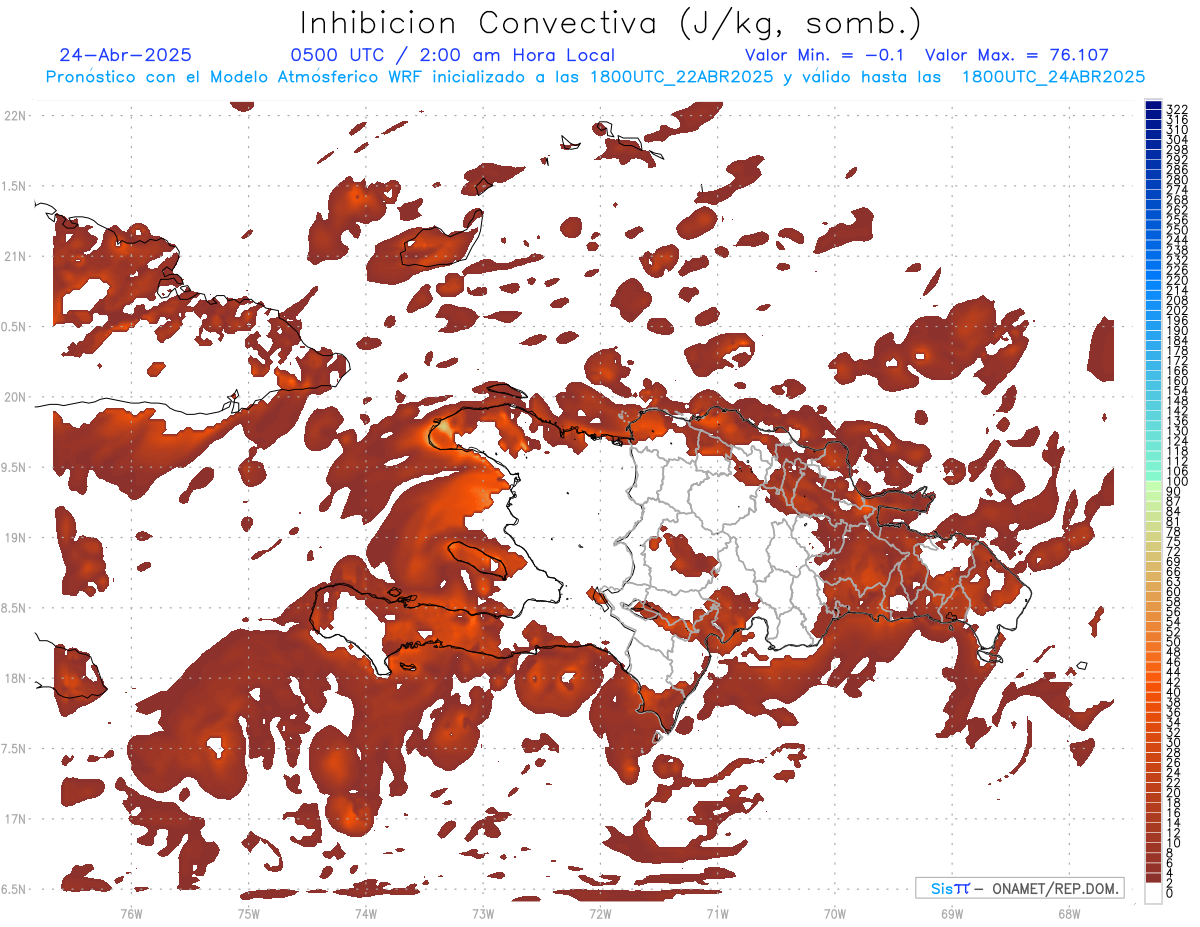The image size is (1200, 927).
Task: Click the '72W' longitude label
Action: 600,913
